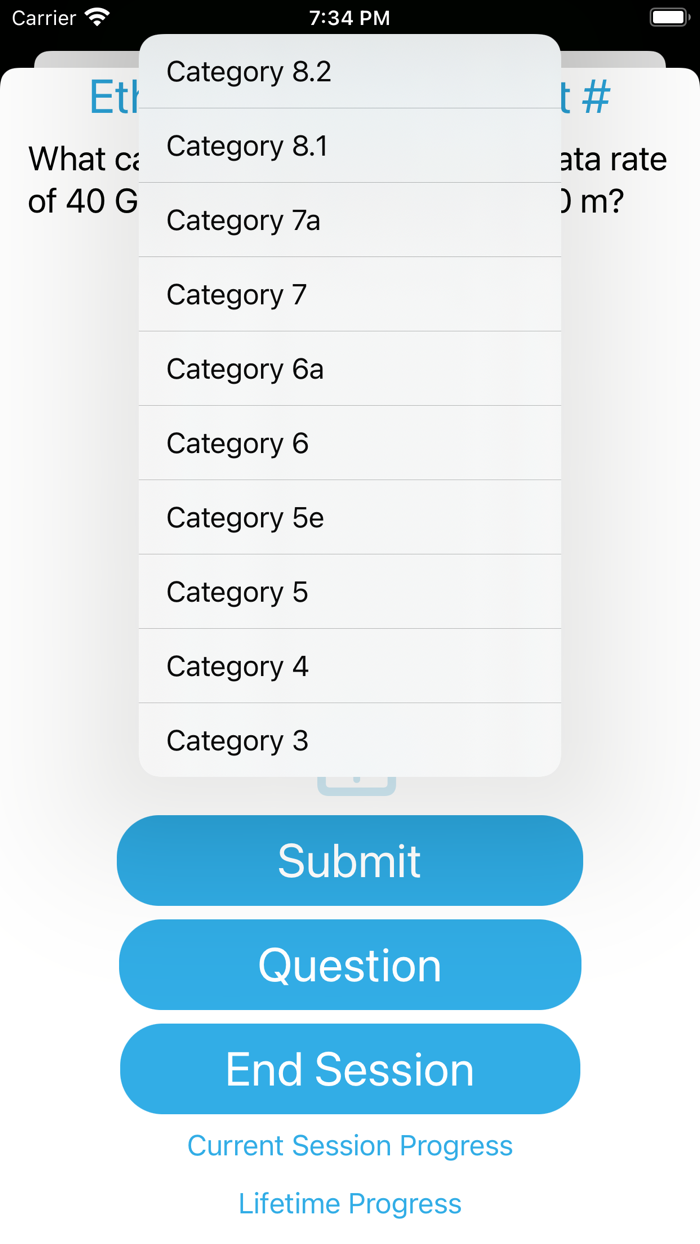The height and width of the screenshot is (1244, 700).
Task: Choose Category 4 from the menu
Action: point(349,666)
